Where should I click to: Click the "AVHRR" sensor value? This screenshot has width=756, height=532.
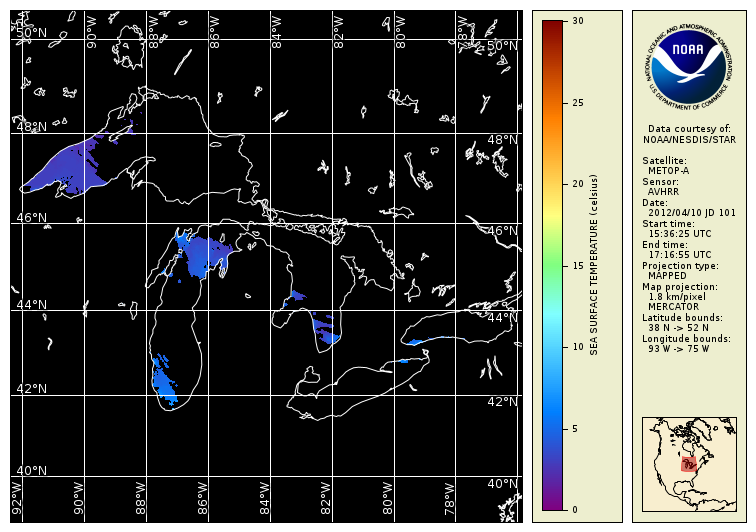tap(663, 191)
